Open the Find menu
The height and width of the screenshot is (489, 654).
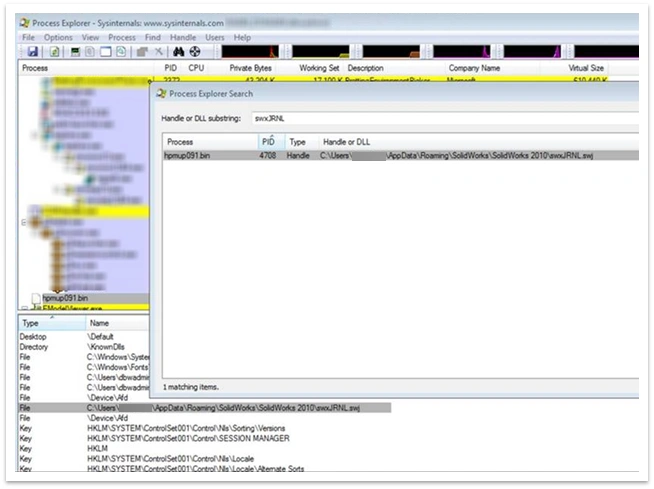point(153,38)
